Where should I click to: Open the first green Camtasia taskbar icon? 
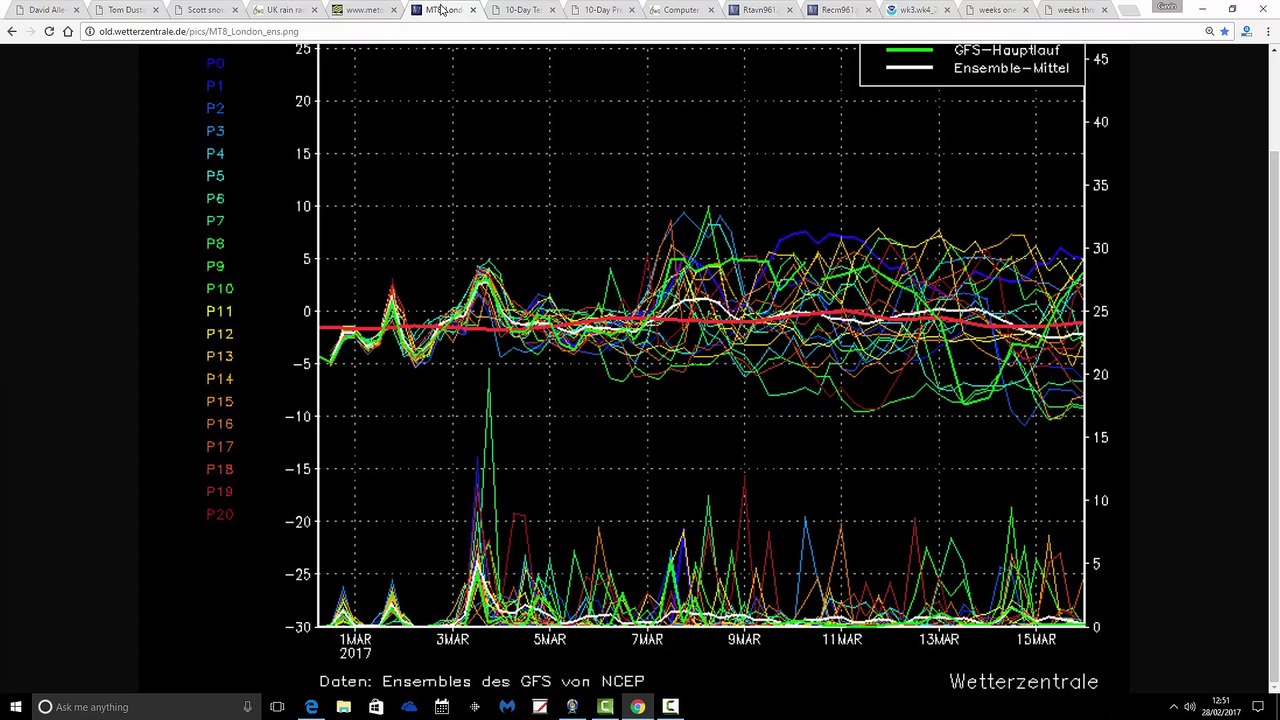click(605, 707)
